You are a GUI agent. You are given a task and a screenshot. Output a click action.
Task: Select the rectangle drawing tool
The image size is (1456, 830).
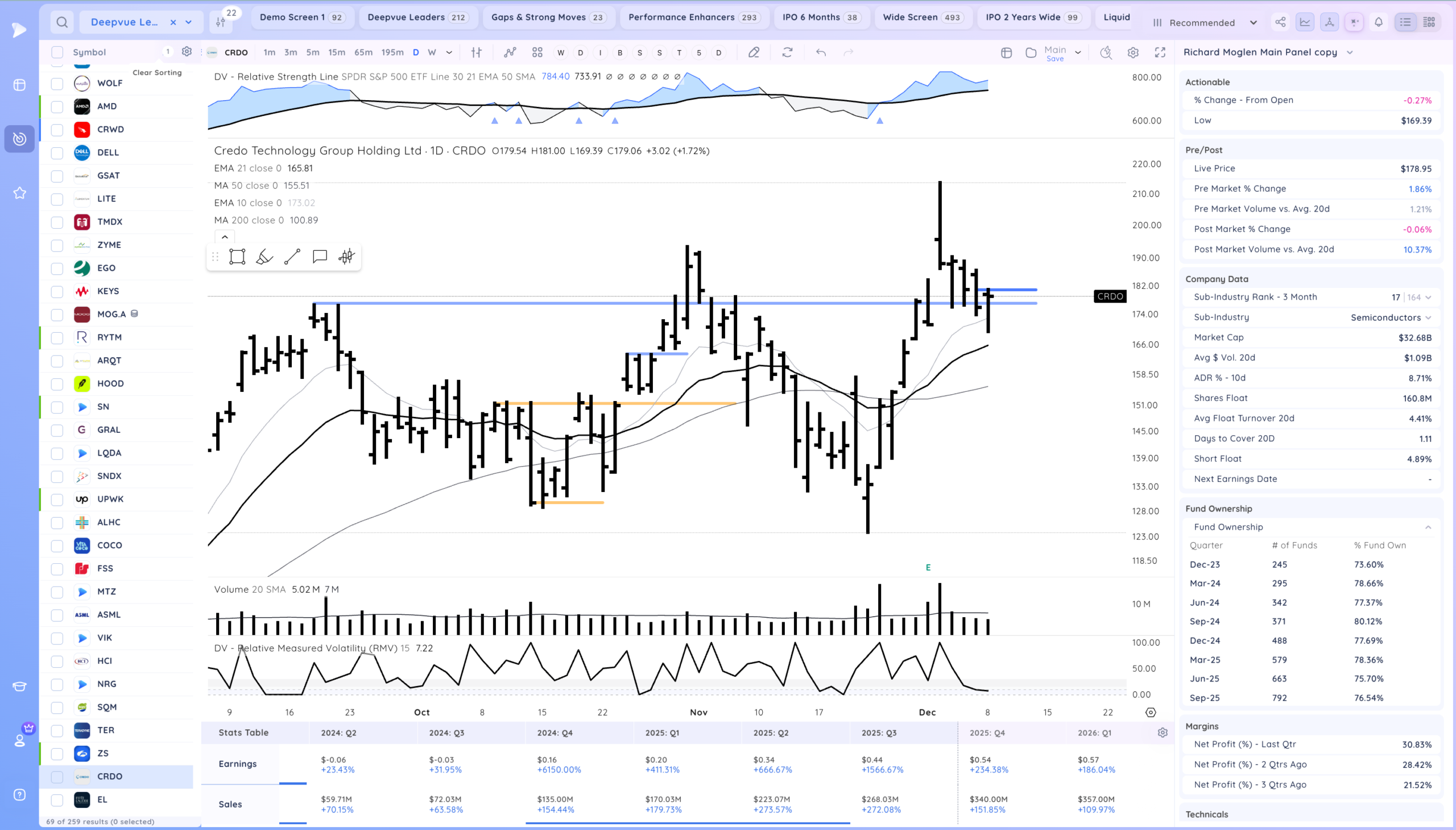point(237,257)
